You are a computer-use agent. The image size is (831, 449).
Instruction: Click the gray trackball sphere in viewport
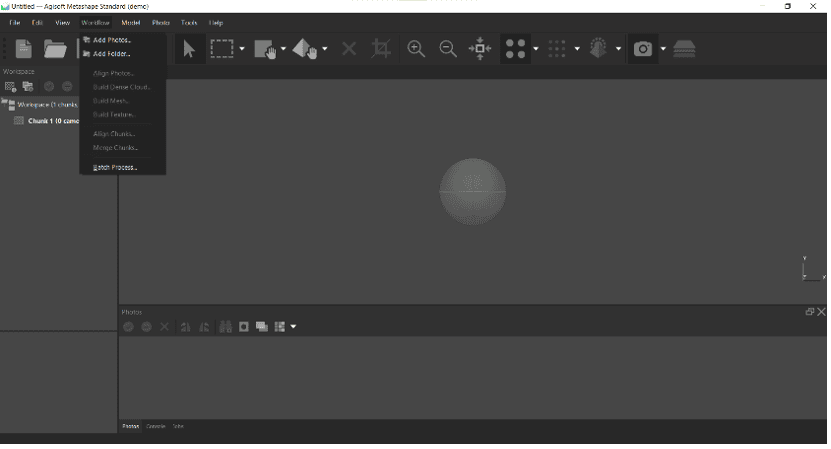(472, 191)
